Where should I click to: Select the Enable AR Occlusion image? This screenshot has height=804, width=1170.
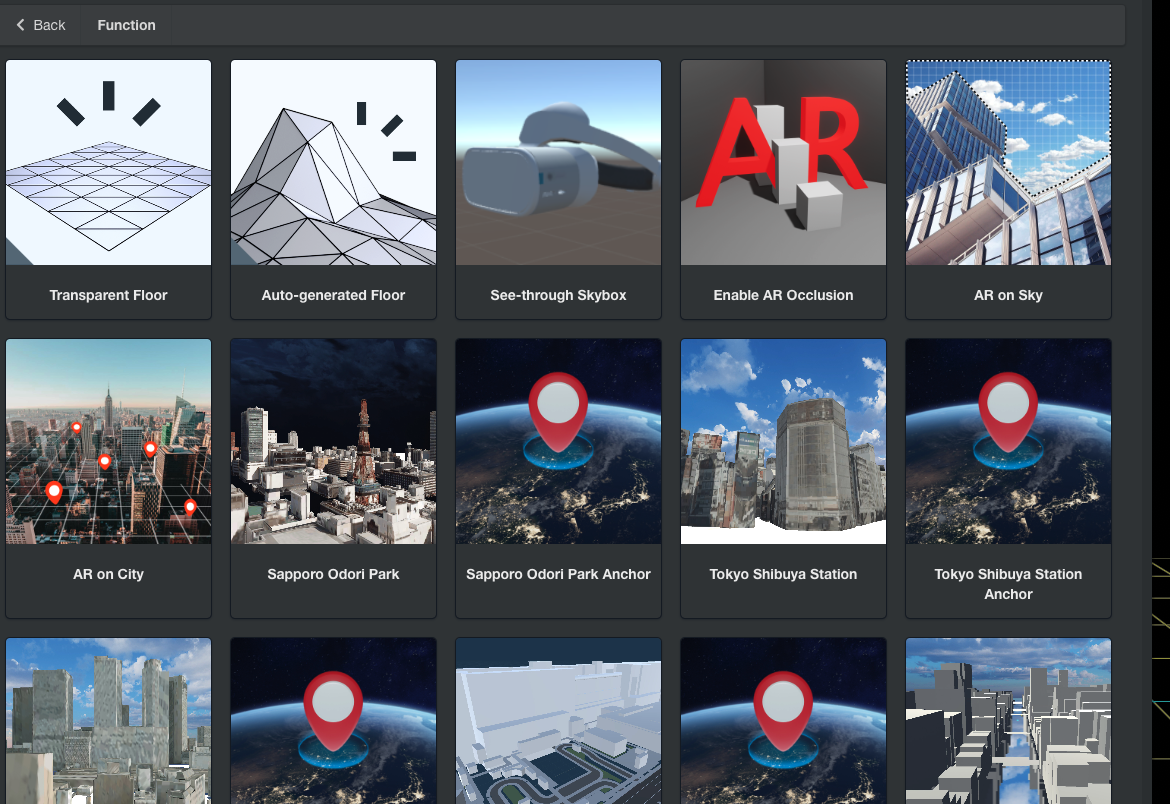point(783,163)
